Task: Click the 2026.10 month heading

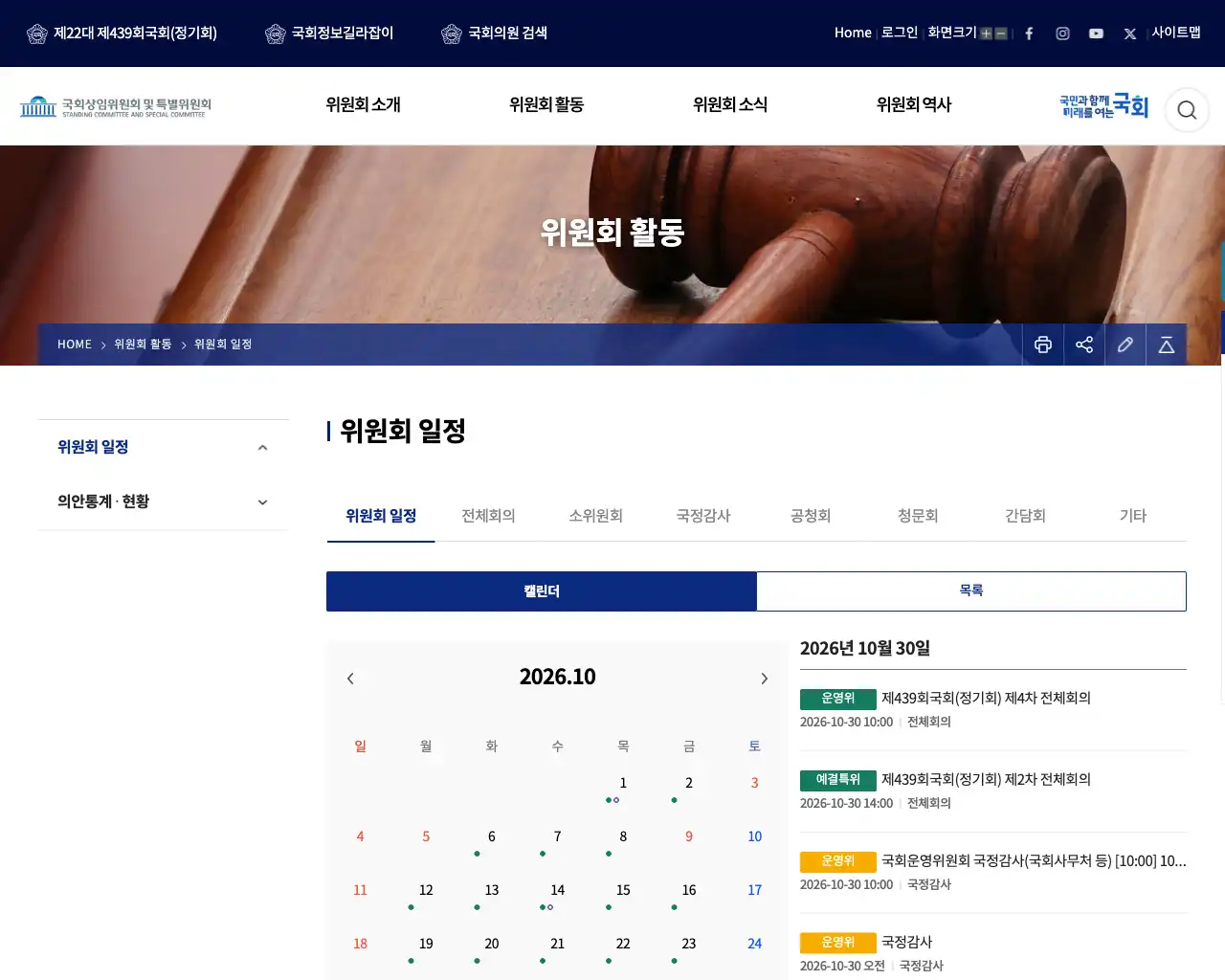Action: point(557,678)
